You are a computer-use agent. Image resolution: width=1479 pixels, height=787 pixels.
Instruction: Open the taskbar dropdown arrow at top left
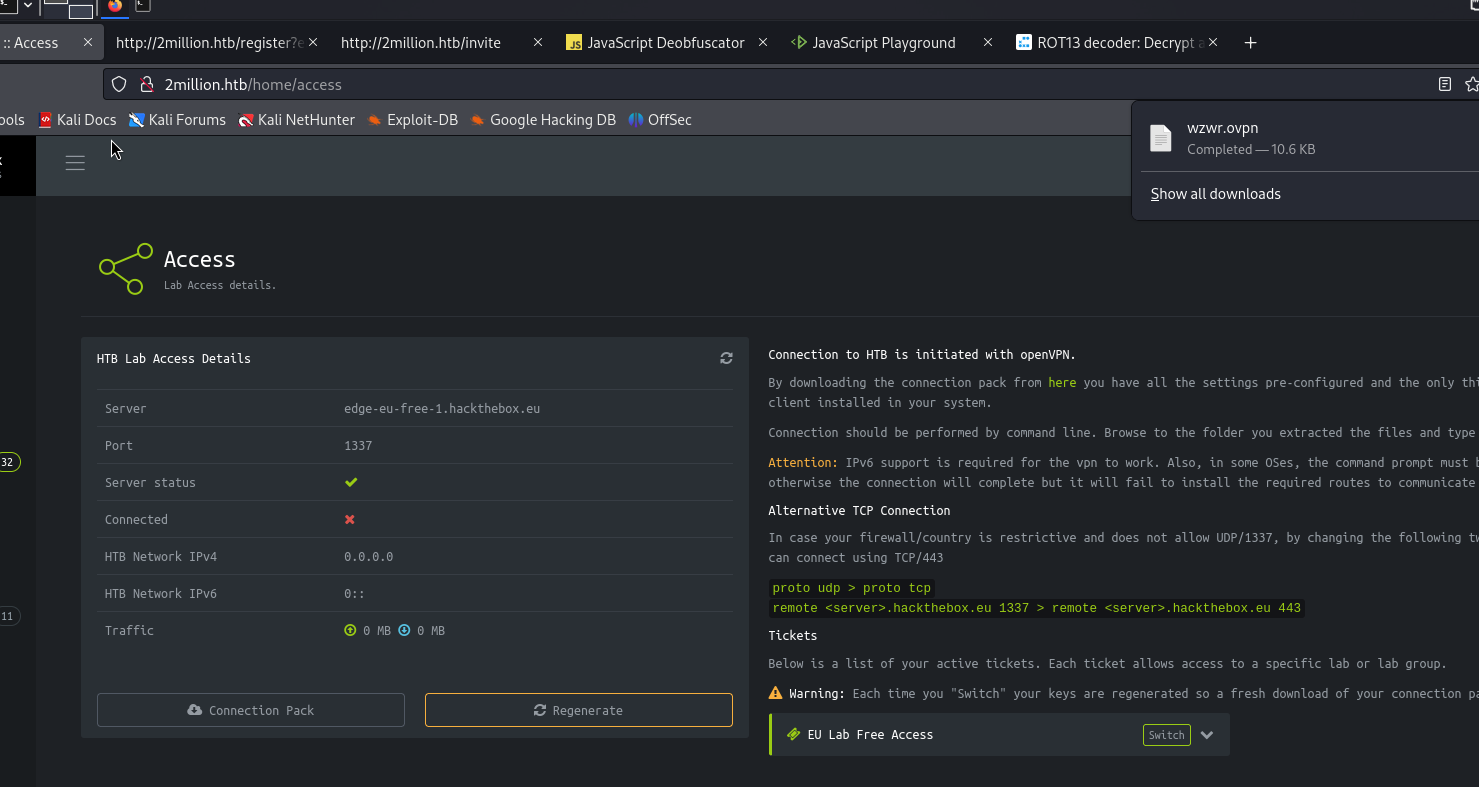pos(28,6)
